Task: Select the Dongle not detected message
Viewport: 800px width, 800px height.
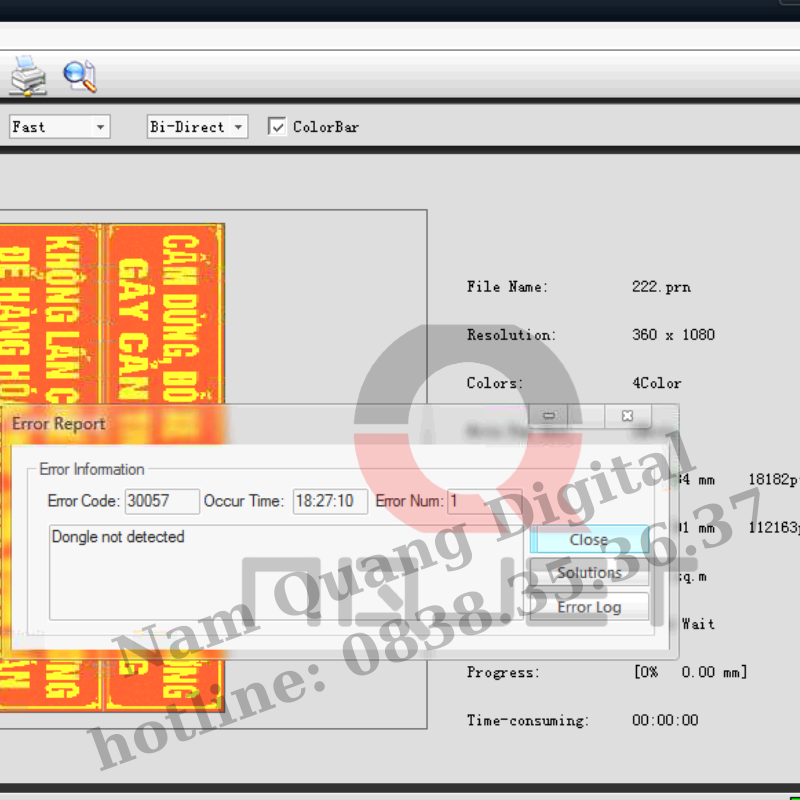Action: point(118,537)
